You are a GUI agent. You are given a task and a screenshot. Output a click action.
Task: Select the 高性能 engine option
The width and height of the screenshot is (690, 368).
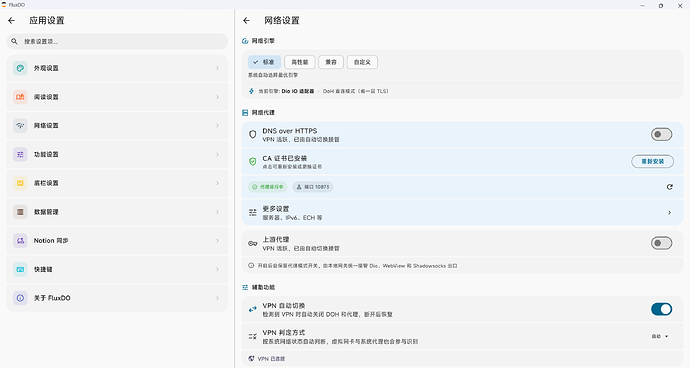pyautogui.click(x=300, y=62)
